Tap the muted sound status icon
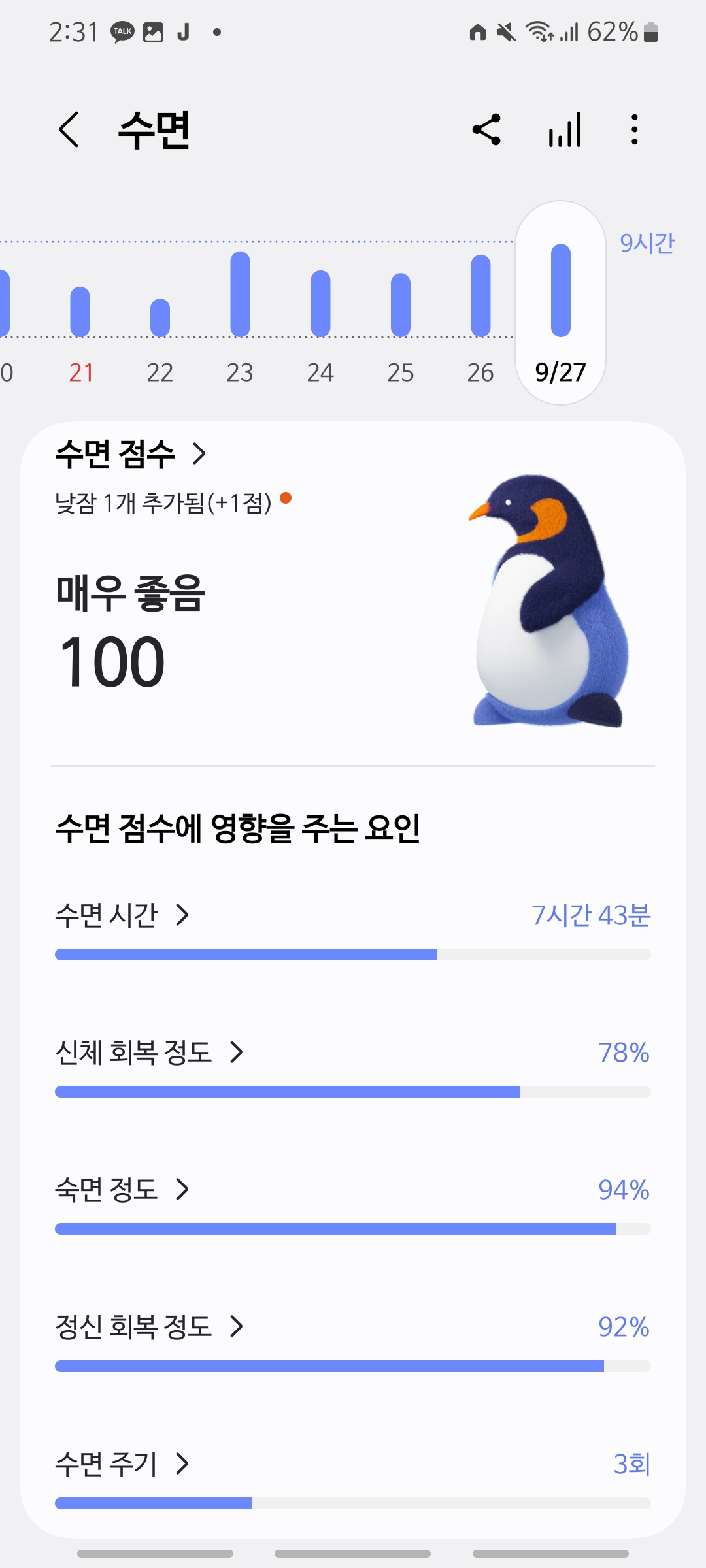The image size is (706, 1568). pos(505,32)
